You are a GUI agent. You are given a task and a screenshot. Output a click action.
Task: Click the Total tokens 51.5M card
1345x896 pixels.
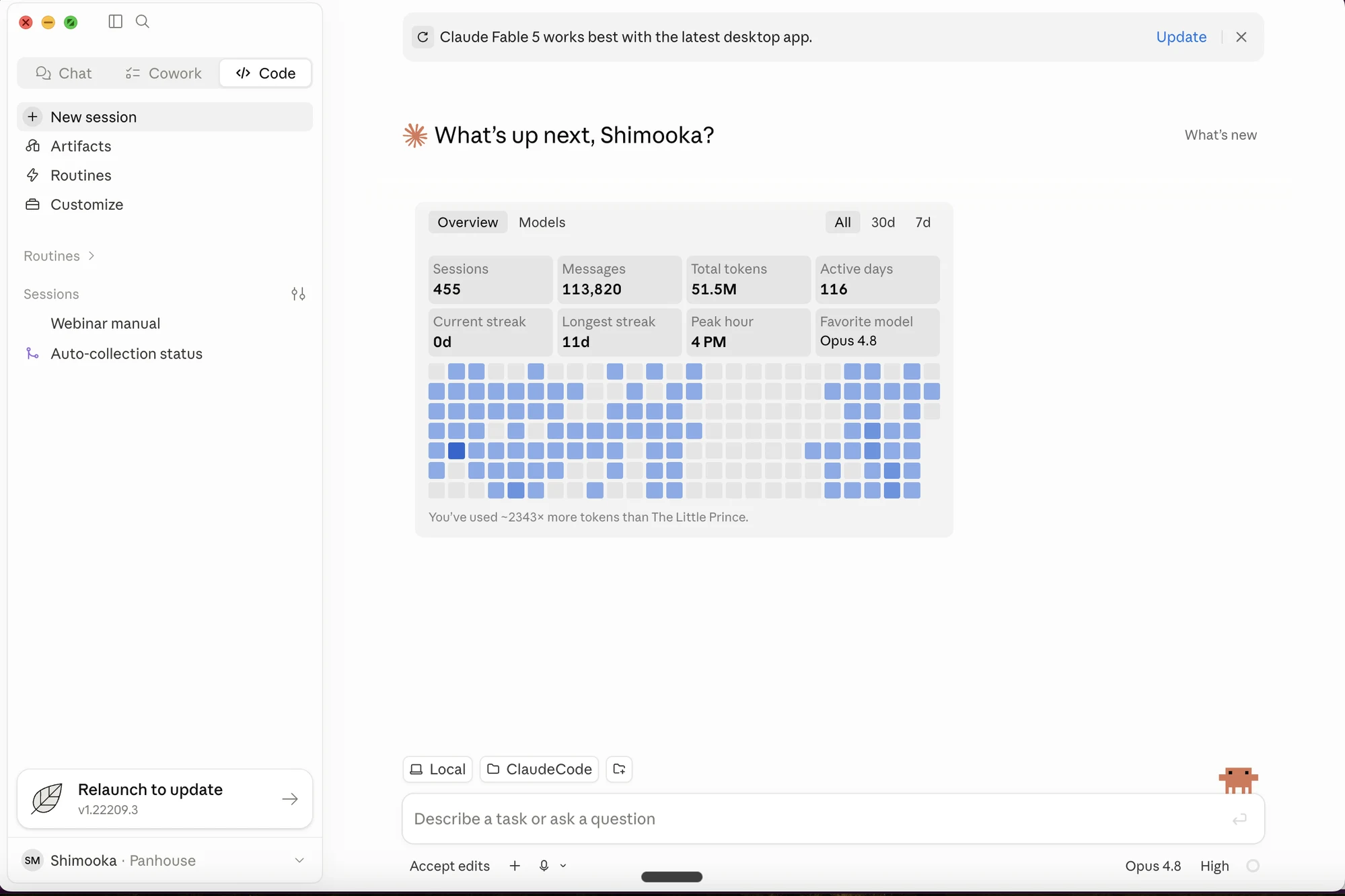[x=748, y=279]
